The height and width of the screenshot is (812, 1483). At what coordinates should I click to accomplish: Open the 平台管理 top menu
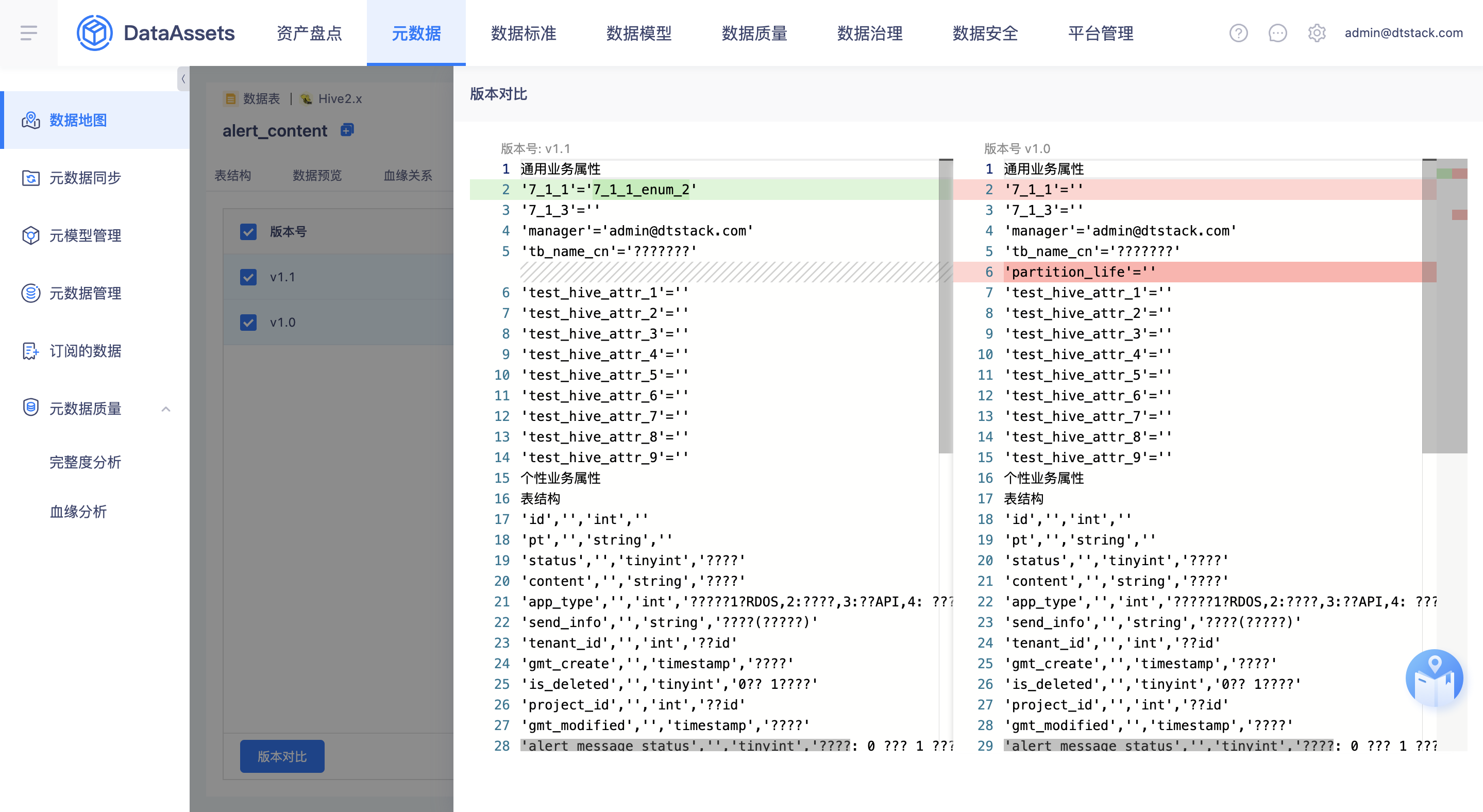pyautogui.click(x=1101, y=33)
